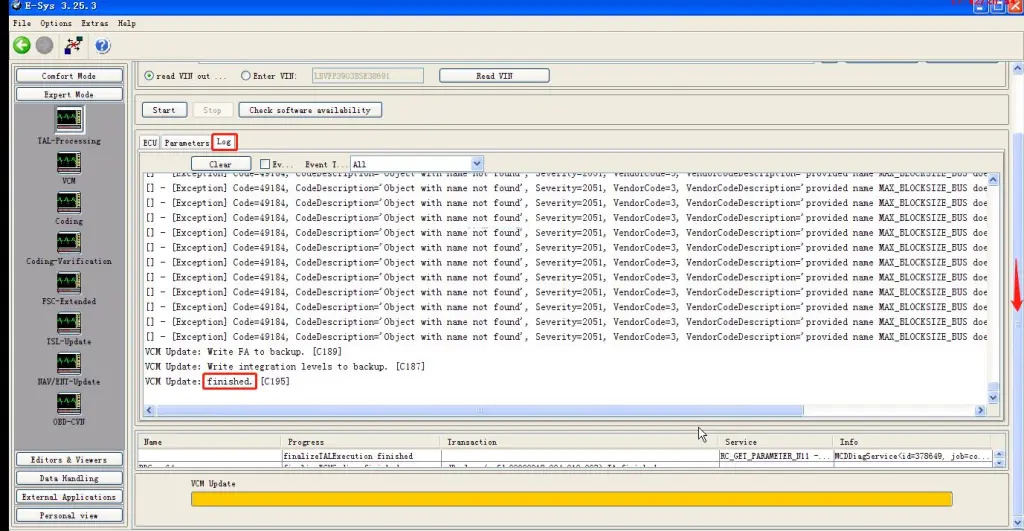
Task: Click log horizontal scrollbar right arrow
Action: [980, 410]
